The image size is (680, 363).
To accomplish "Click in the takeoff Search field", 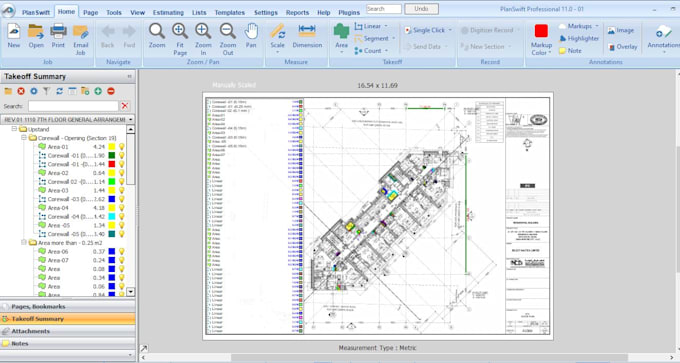I will point(73,106).
